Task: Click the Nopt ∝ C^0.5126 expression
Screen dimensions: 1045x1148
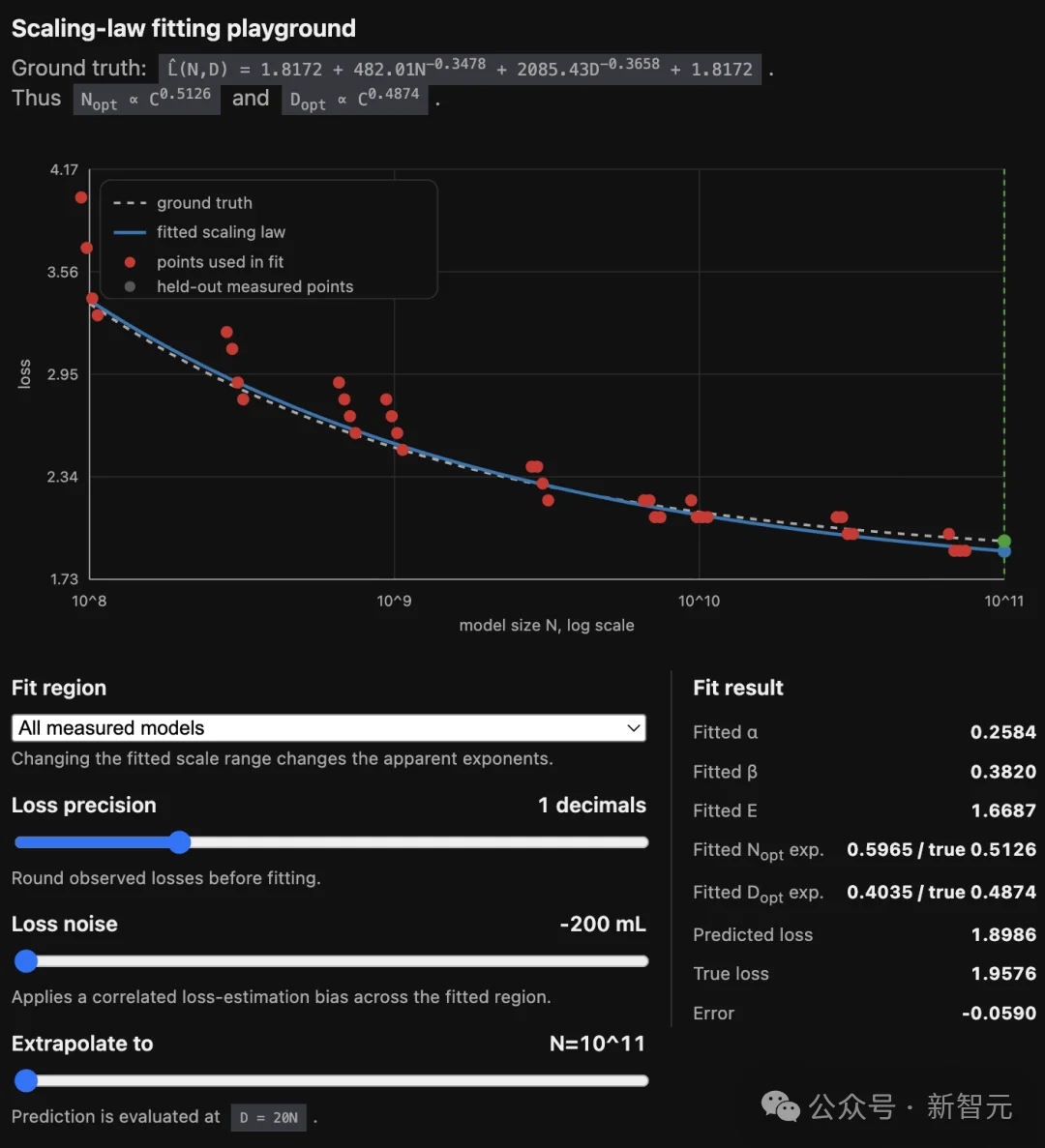Action: tap(146, 99)
